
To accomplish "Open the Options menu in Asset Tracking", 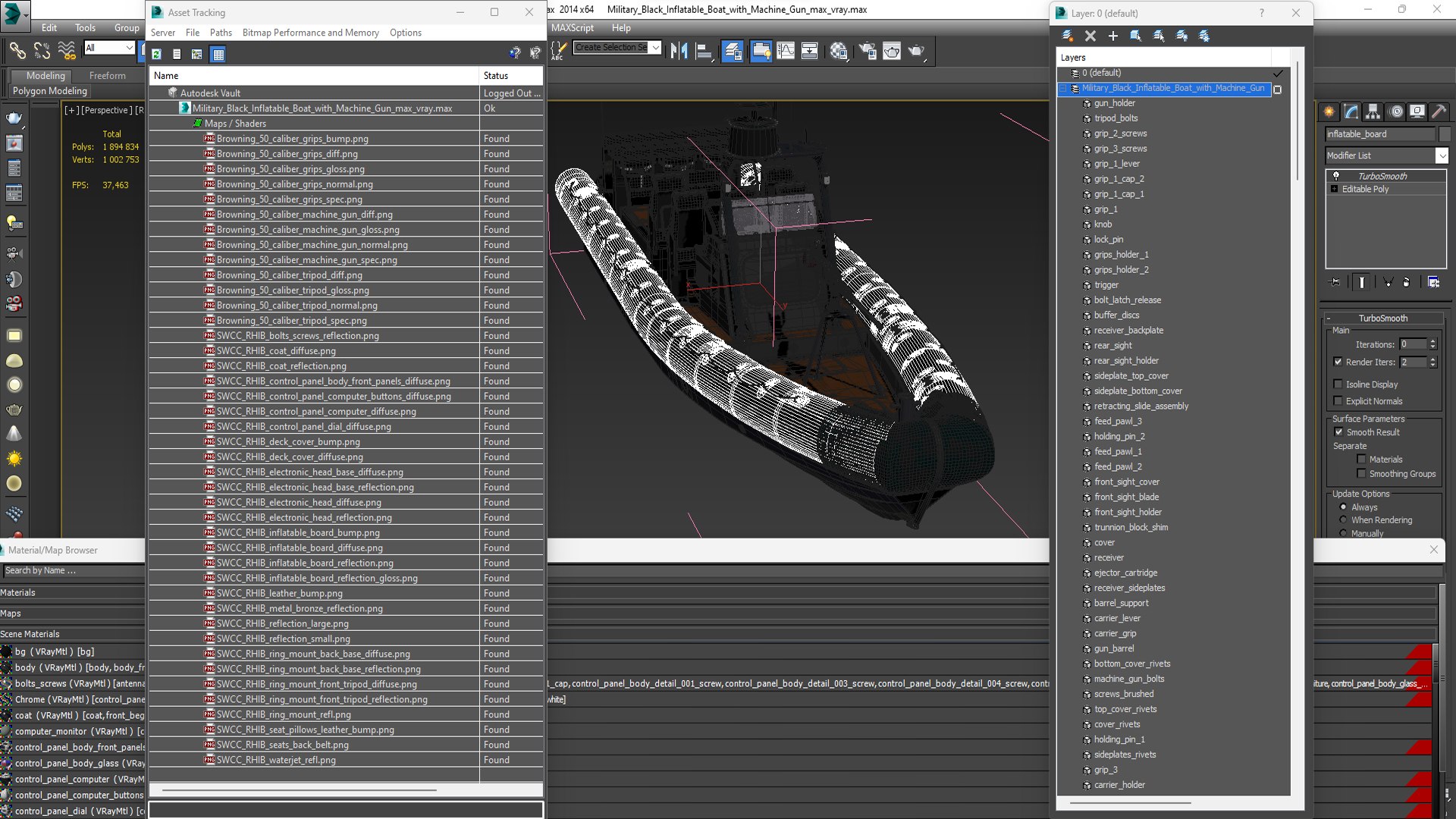I will tap(405, 33).
